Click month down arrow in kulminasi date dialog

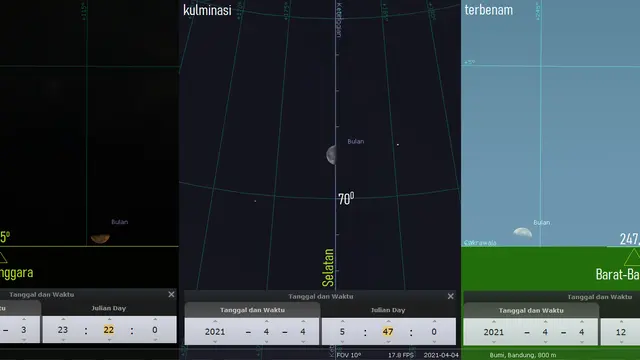(x=267, y=342)
